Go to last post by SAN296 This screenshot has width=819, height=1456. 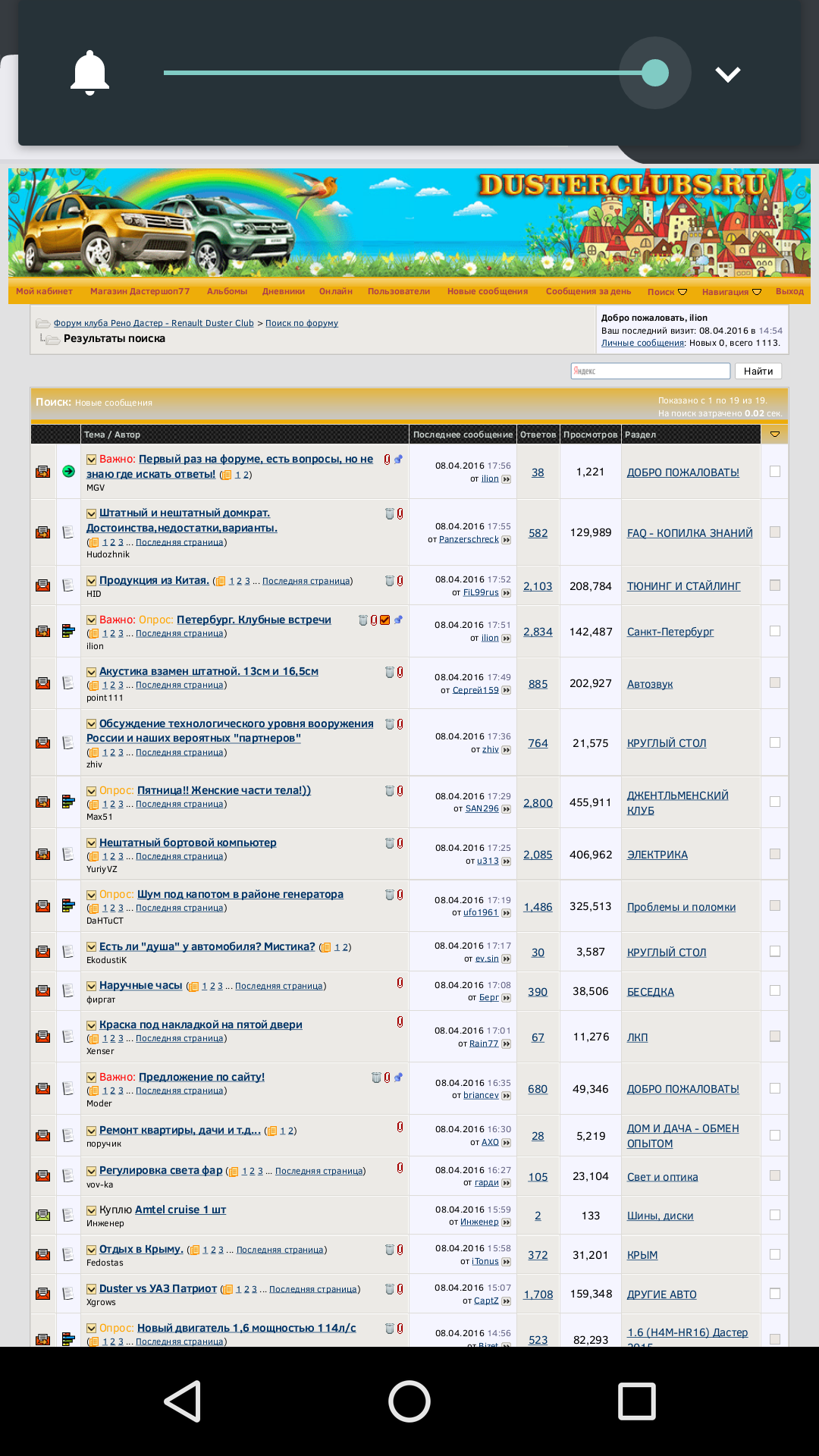click(x=507, y=809)
